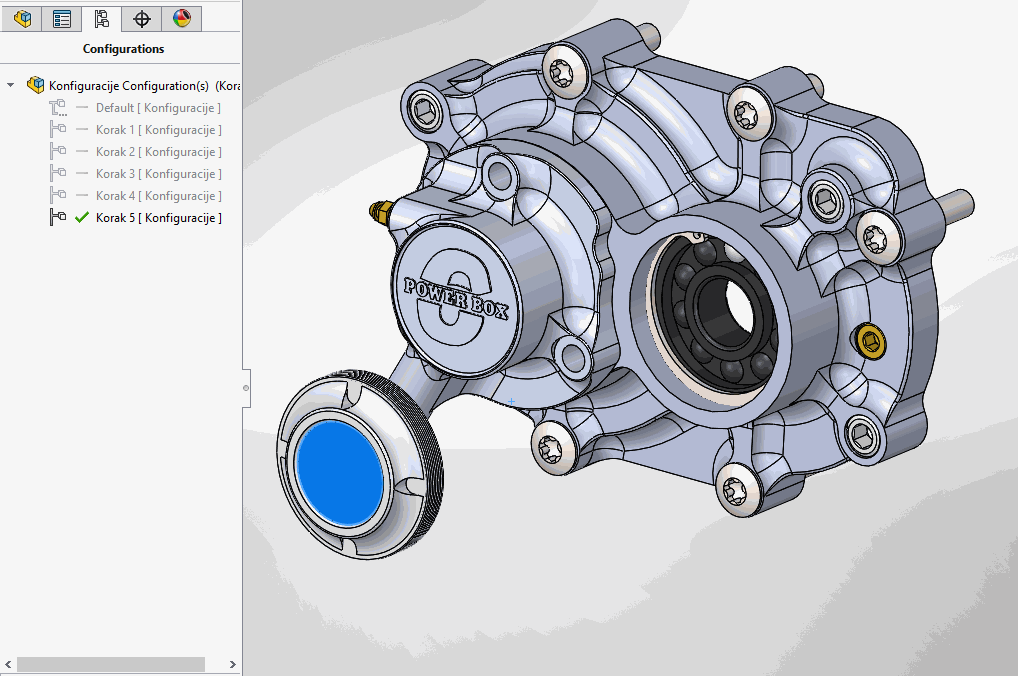The width and height of the screenshot is (1018, 676).
Task: Click the green checkmark on Korak 5
Action: (82, 218)
